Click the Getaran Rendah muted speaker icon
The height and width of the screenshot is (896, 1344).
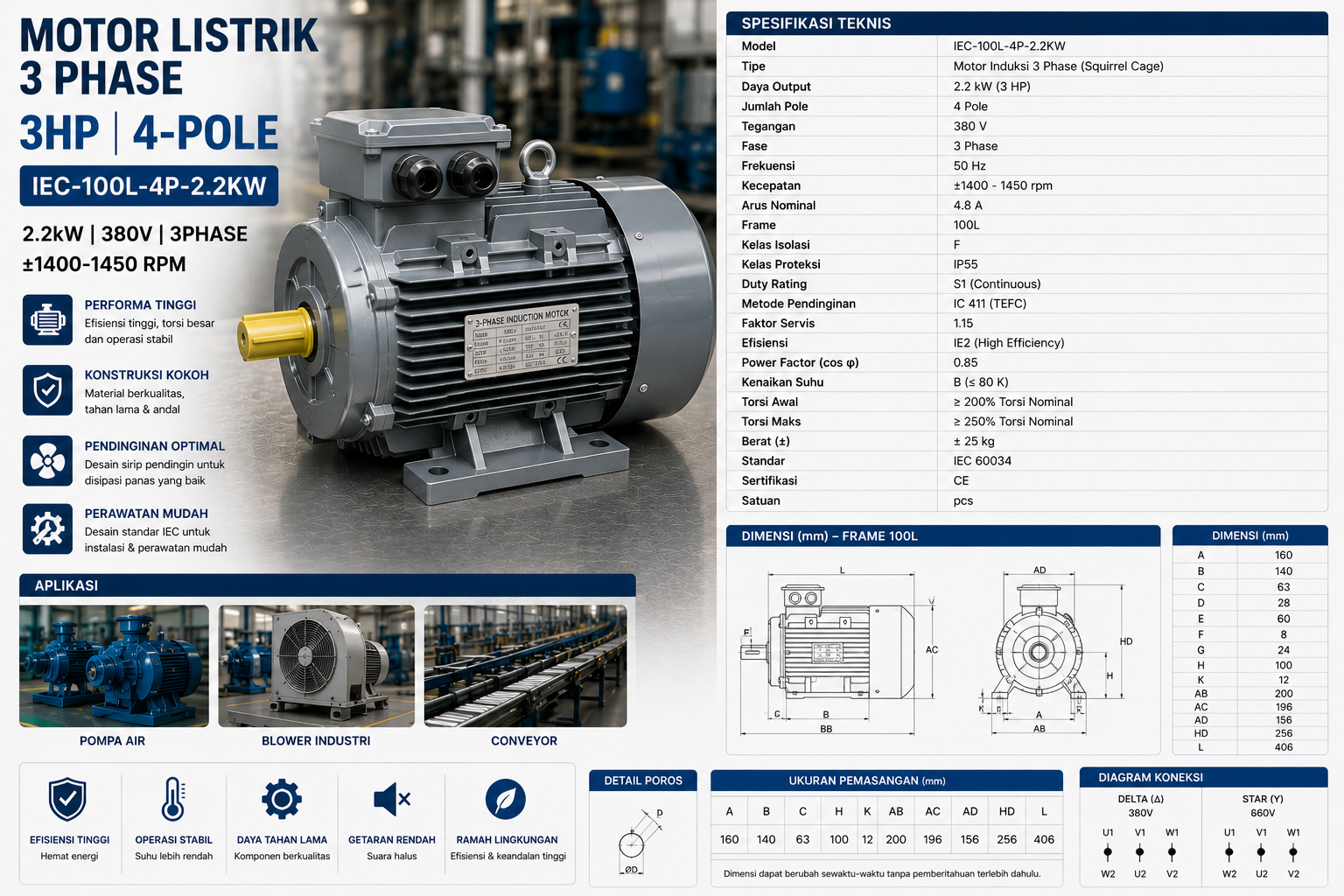(x=391, y=799)
